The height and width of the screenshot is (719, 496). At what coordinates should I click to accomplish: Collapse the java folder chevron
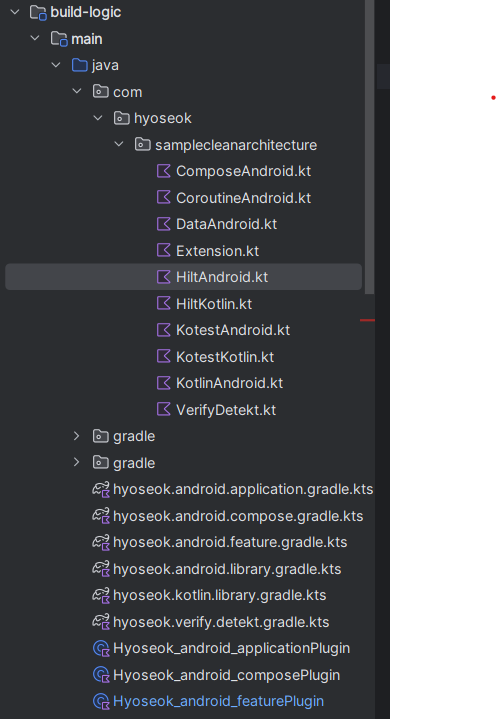[x=56, y=65]
